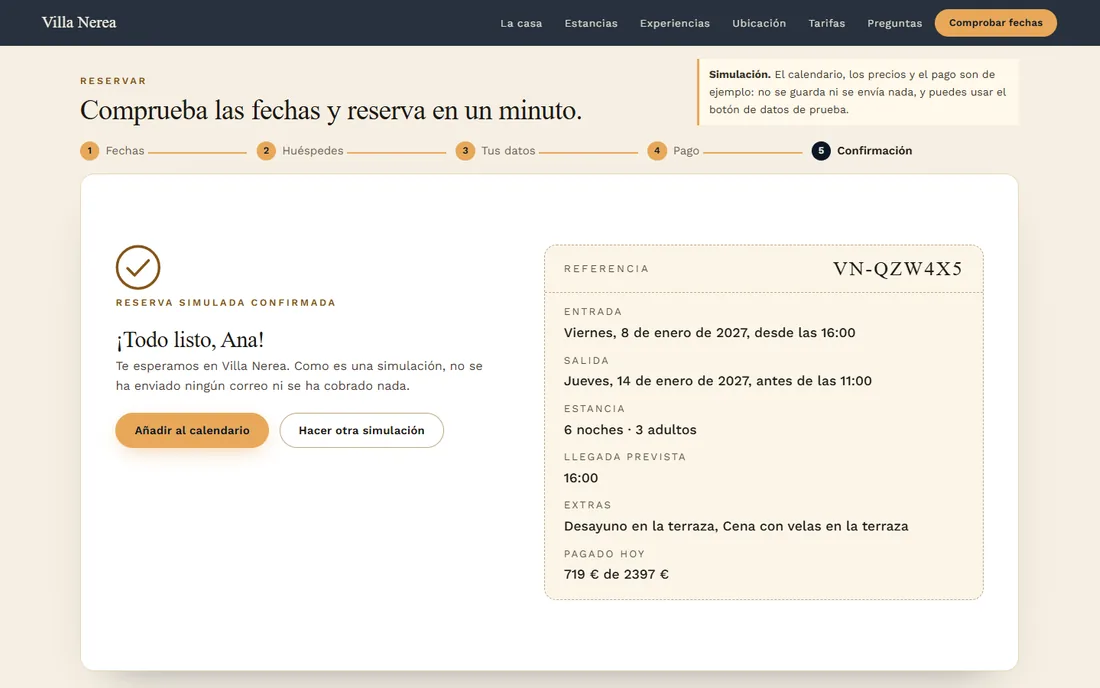
Task: Go back to step 1 Fechas
Action: click(x=112, y=151)
